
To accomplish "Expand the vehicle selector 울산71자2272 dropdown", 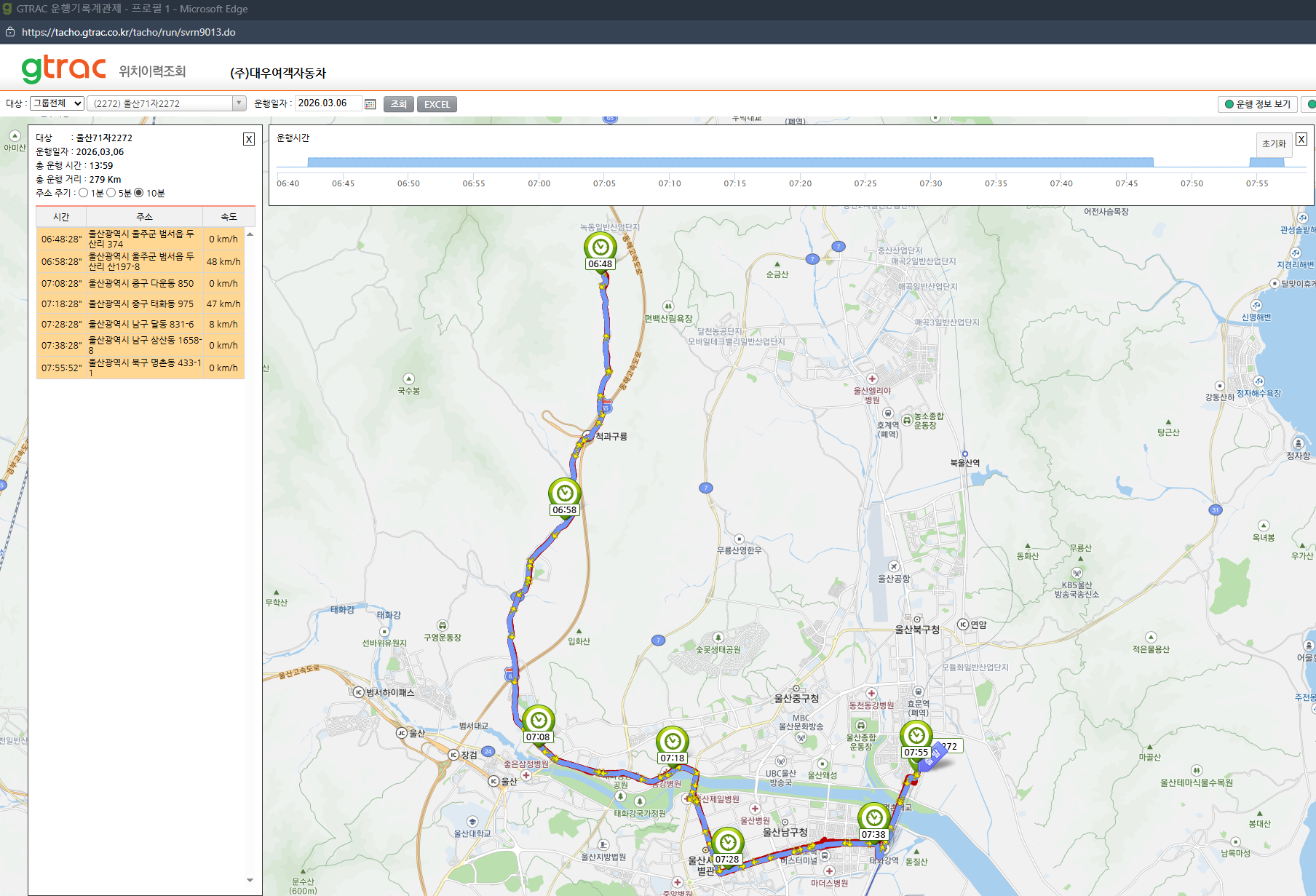I will point(166,103).
